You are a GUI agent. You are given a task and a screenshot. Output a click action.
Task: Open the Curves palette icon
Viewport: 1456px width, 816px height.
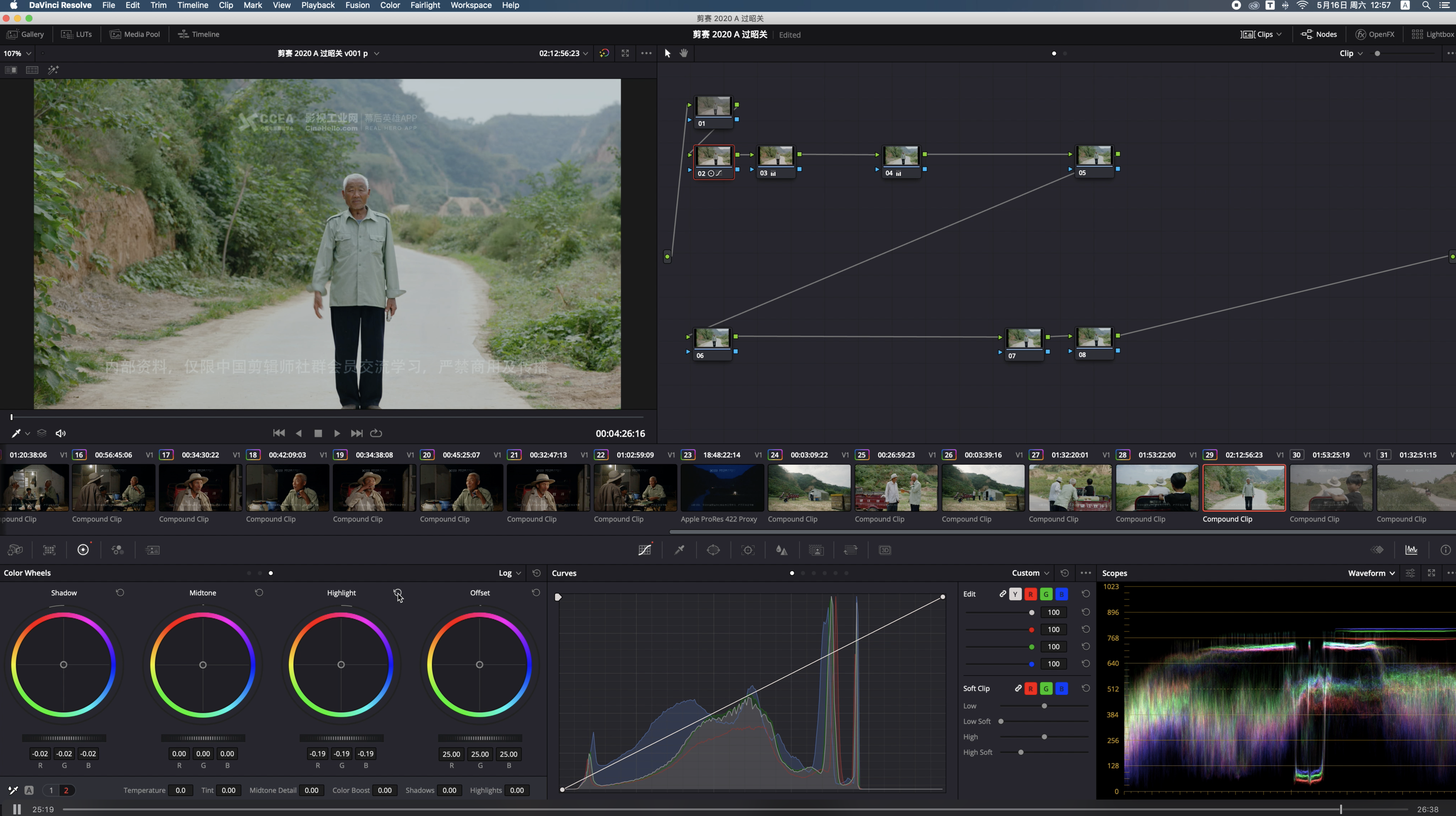click(x=644, y=550)
